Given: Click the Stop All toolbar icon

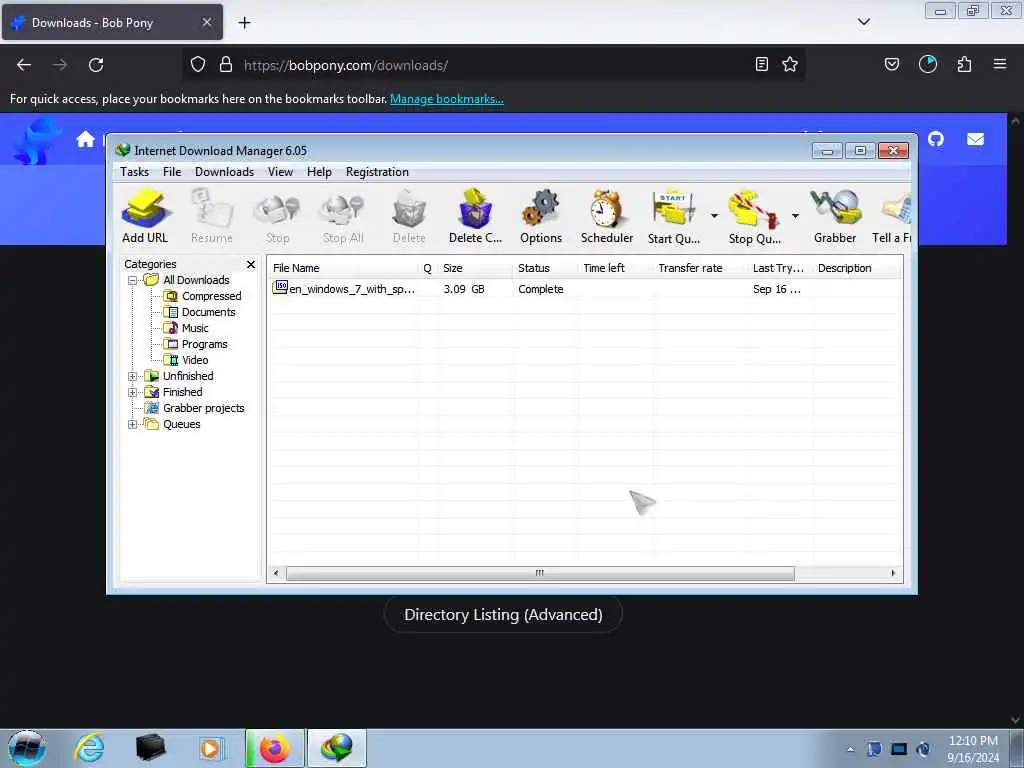Looking at the screenshot, I should [343, 216].
